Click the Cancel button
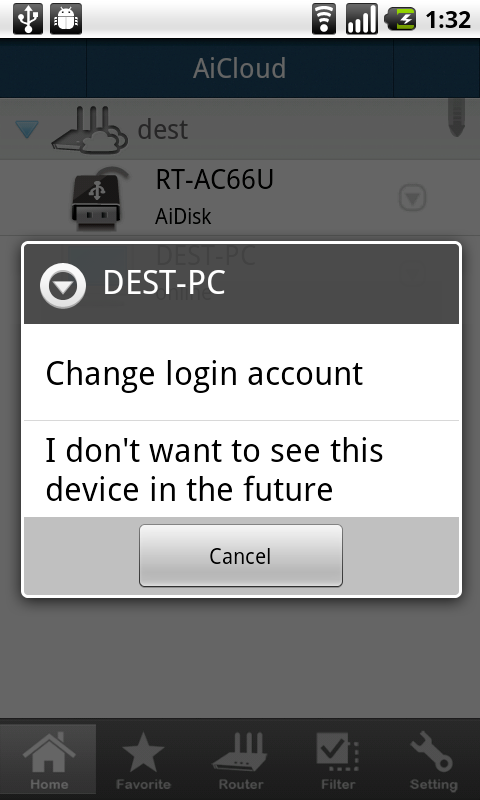The height and width of the screenshot is (800, 480). [x=241, y=556]
